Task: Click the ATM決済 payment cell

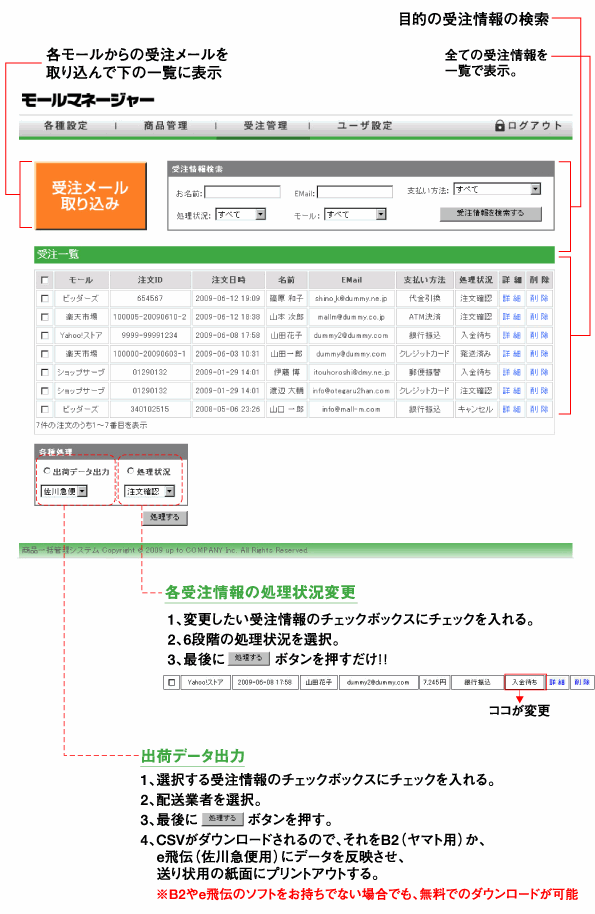Action: pos(424,317)
